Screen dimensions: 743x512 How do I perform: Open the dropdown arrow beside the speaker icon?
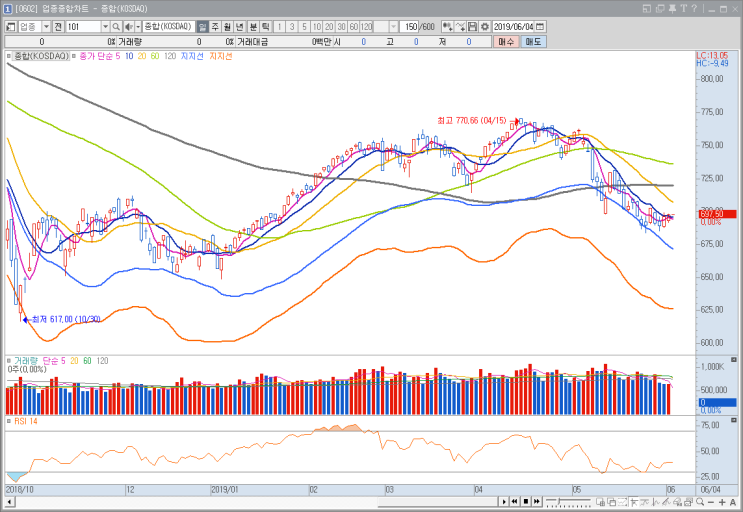[x=138, y=27]
